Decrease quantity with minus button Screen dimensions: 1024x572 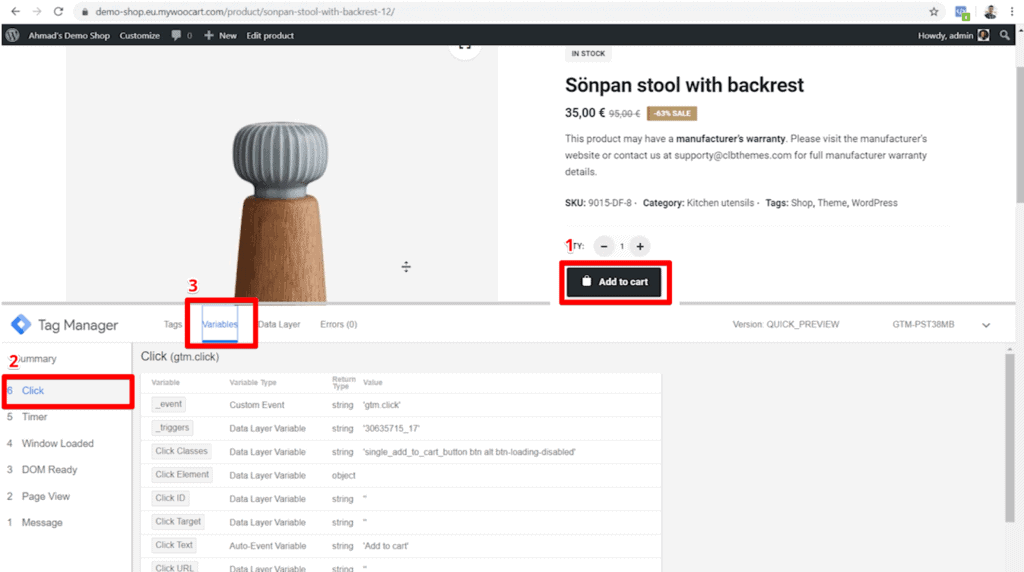[x=604, y=246]
